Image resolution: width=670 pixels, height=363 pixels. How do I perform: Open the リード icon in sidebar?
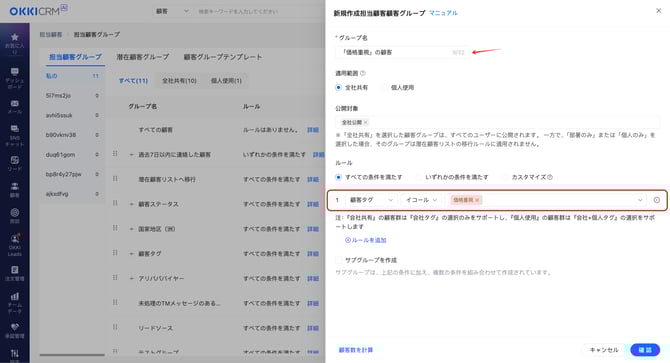(x=15, y=160)
